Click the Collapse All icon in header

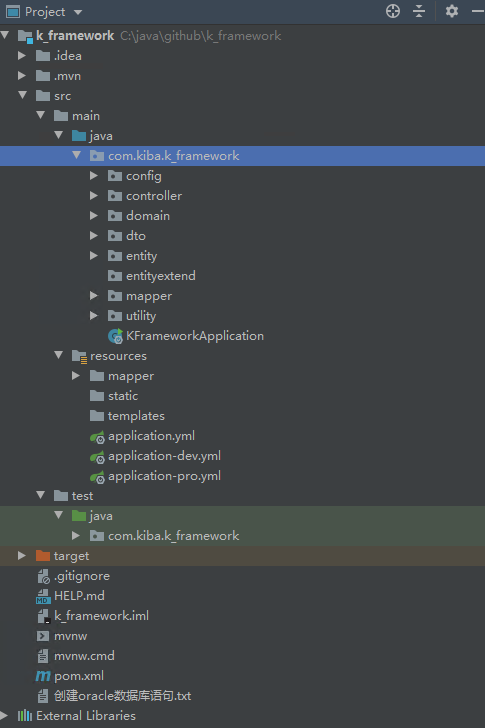pyautogui.click(x=419, y=11)
